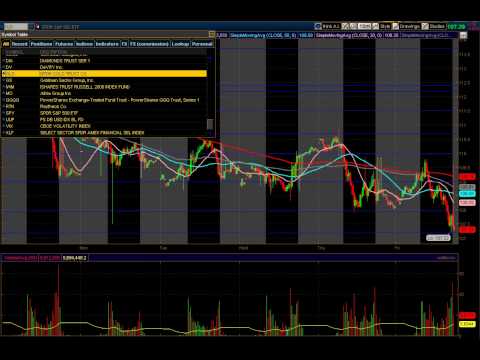Click the magenta icon at toolbar far right
This screenshot has height=360, width=480.
click(x=473, y=26)
